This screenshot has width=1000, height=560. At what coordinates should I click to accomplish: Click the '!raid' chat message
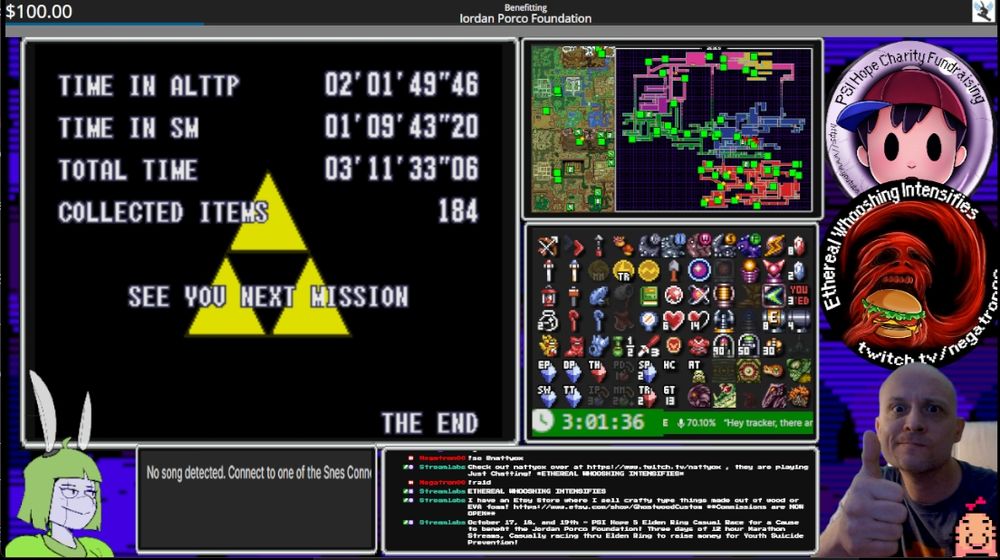coord(478,483)
